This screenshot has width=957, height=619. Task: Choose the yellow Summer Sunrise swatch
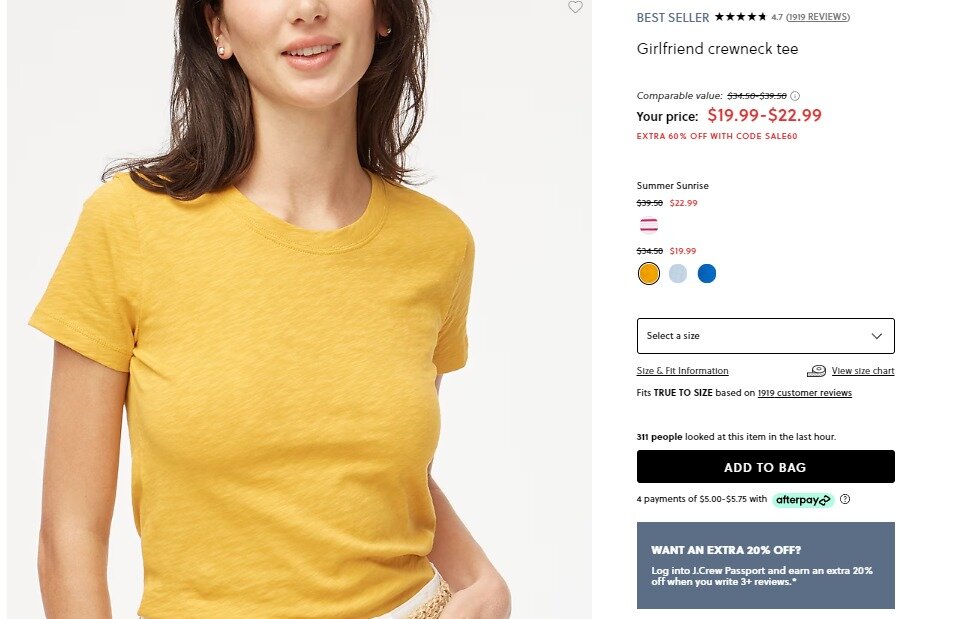point(649,273)
